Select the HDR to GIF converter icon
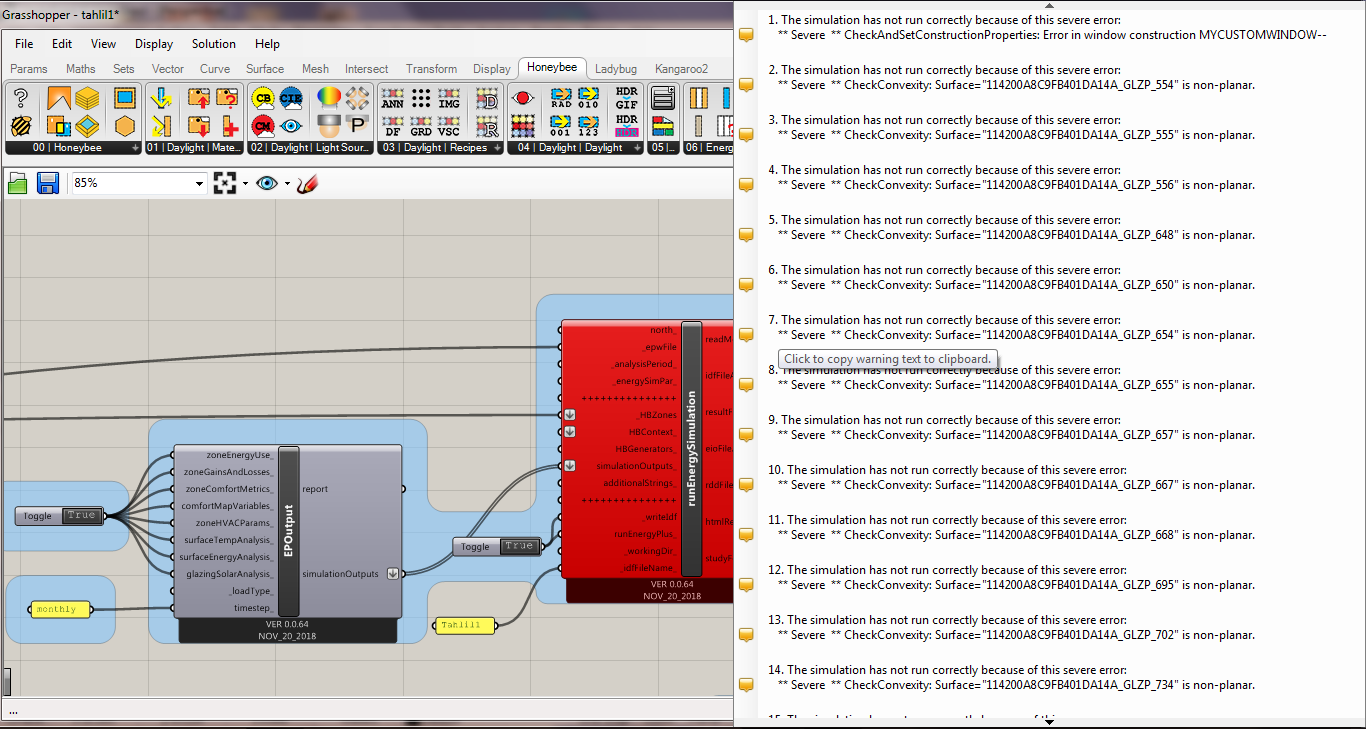Image resolution: width=1366 pixels, height=729 pixels. click(627, 99)
